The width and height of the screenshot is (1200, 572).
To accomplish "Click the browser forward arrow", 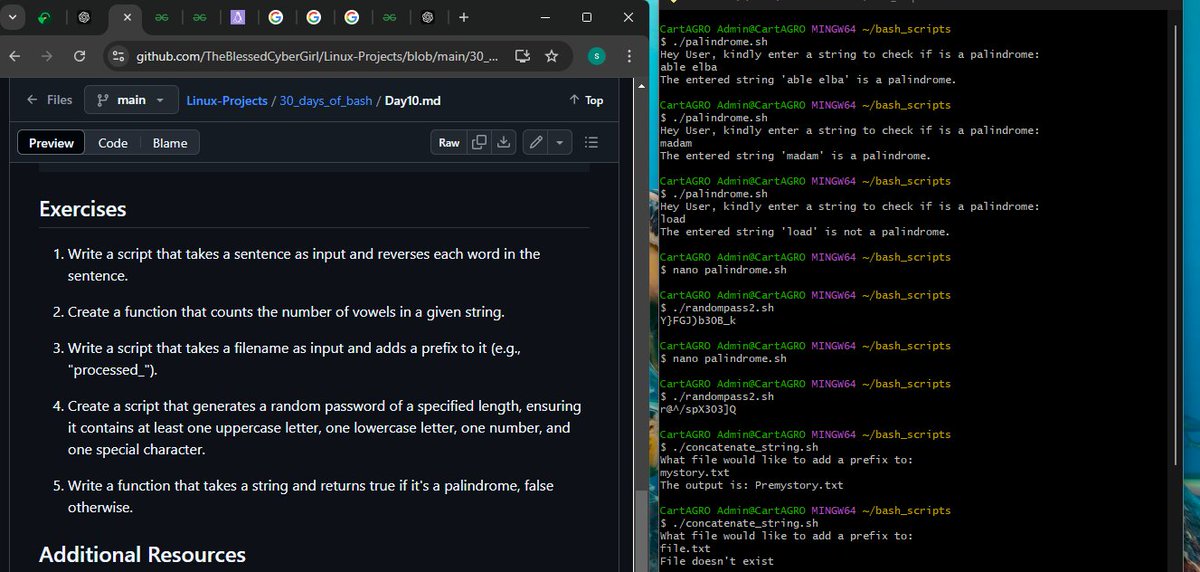I will [x=47, y=56].
